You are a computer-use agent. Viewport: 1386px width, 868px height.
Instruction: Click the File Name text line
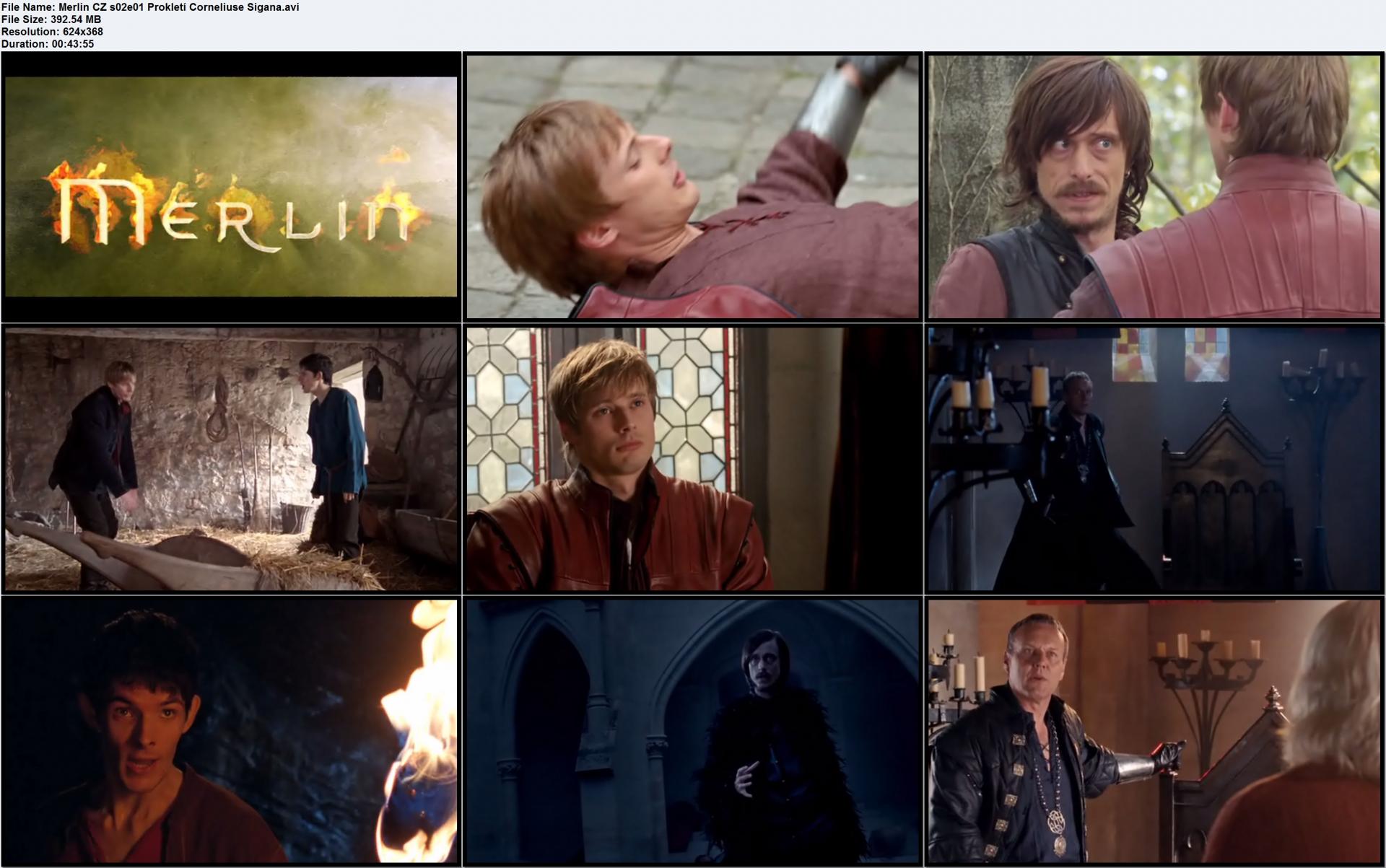150,7
